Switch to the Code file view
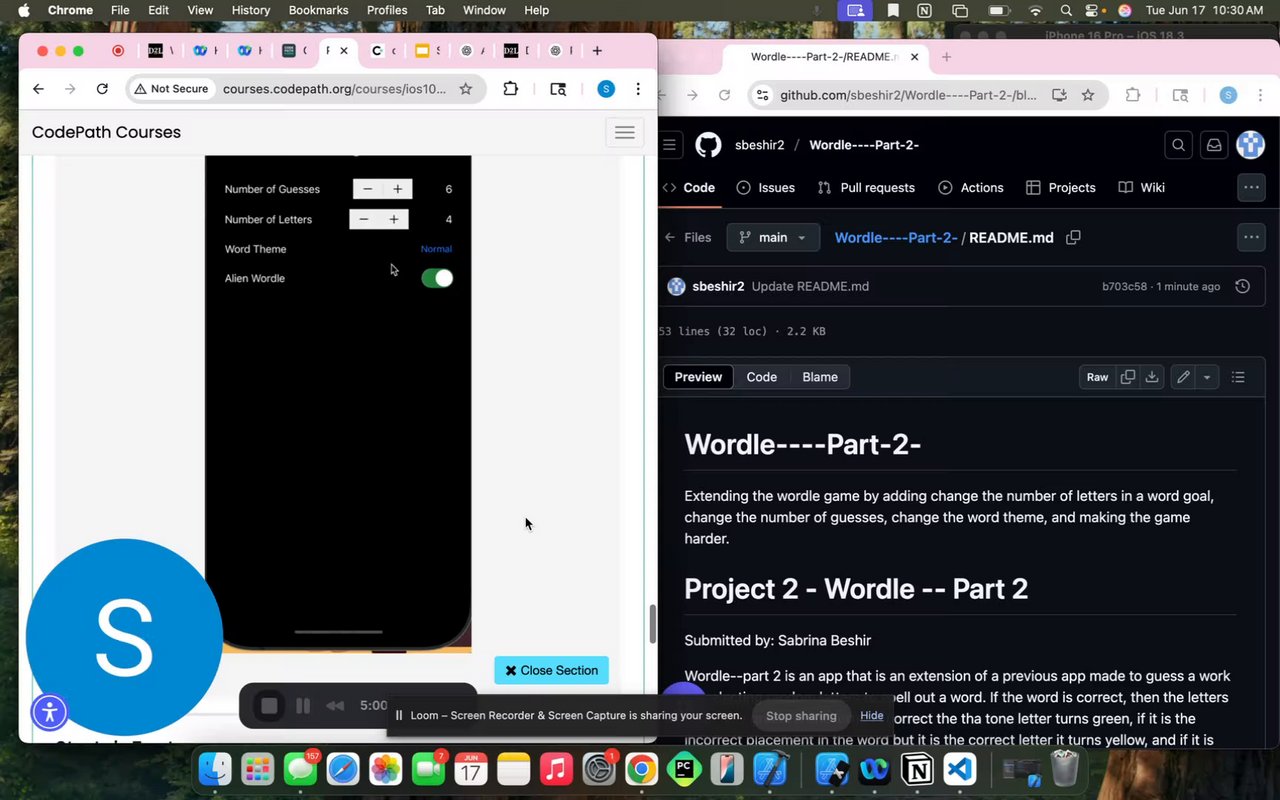 pos(762,377)
